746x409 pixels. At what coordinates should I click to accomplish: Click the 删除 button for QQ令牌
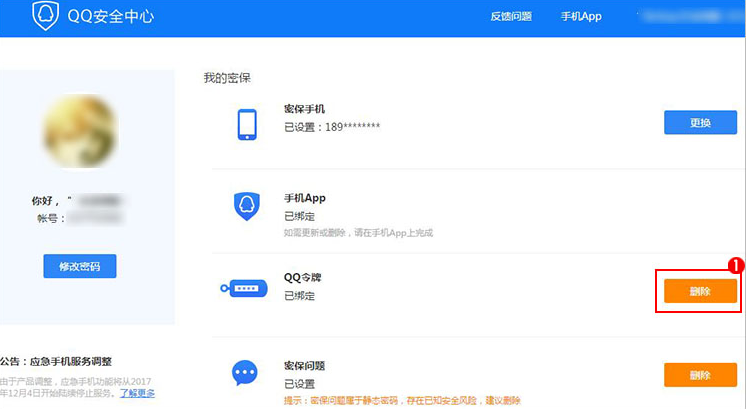(x=700, y=291)
